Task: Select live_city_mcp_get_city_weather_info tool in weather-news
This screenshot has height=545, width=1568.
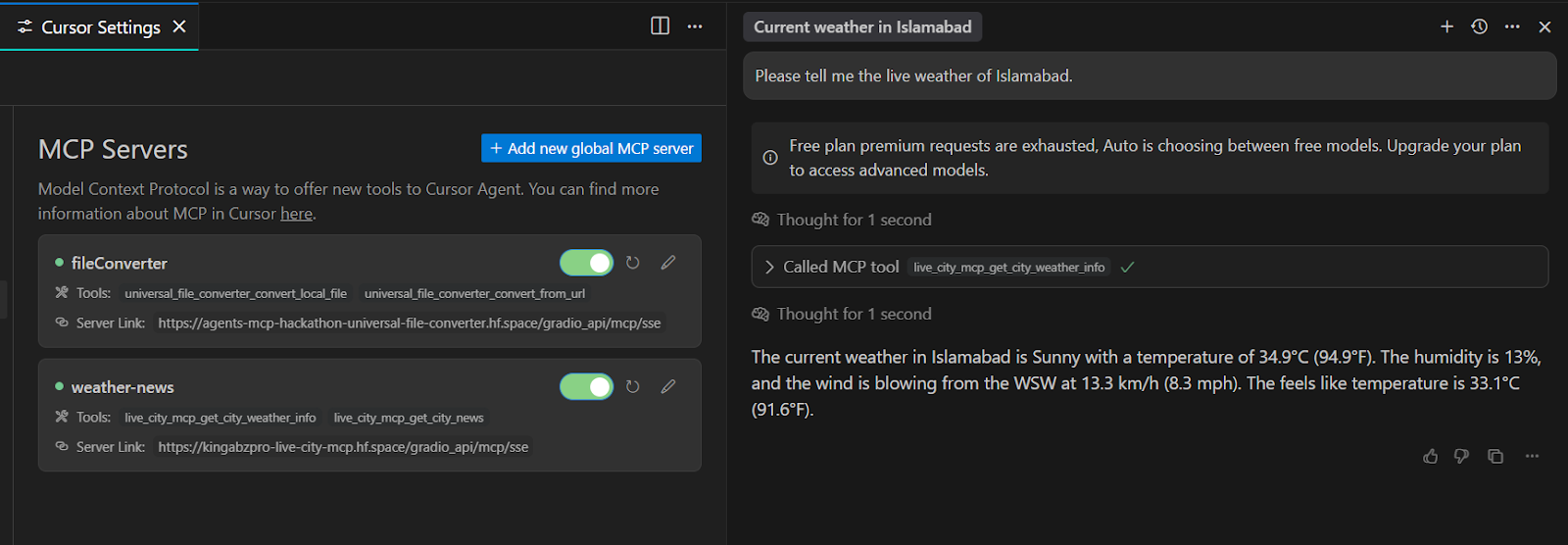Action: tap(220, 418)
